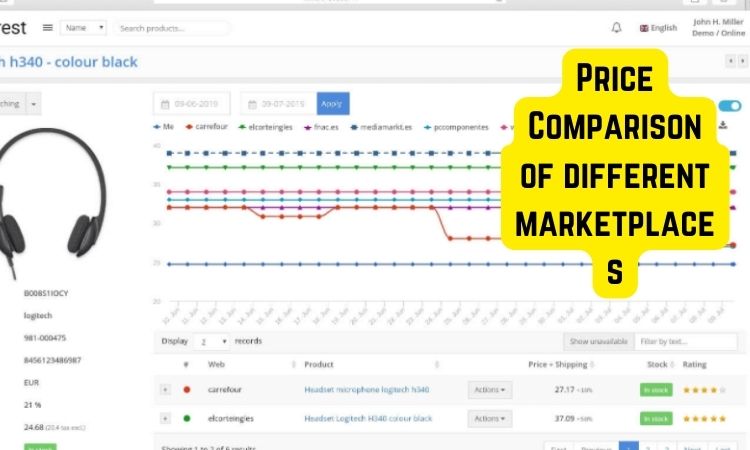The image size is (750, 450).
Task: Click price 37.09 in elcorteingles row
Action: tap(564, 418)
